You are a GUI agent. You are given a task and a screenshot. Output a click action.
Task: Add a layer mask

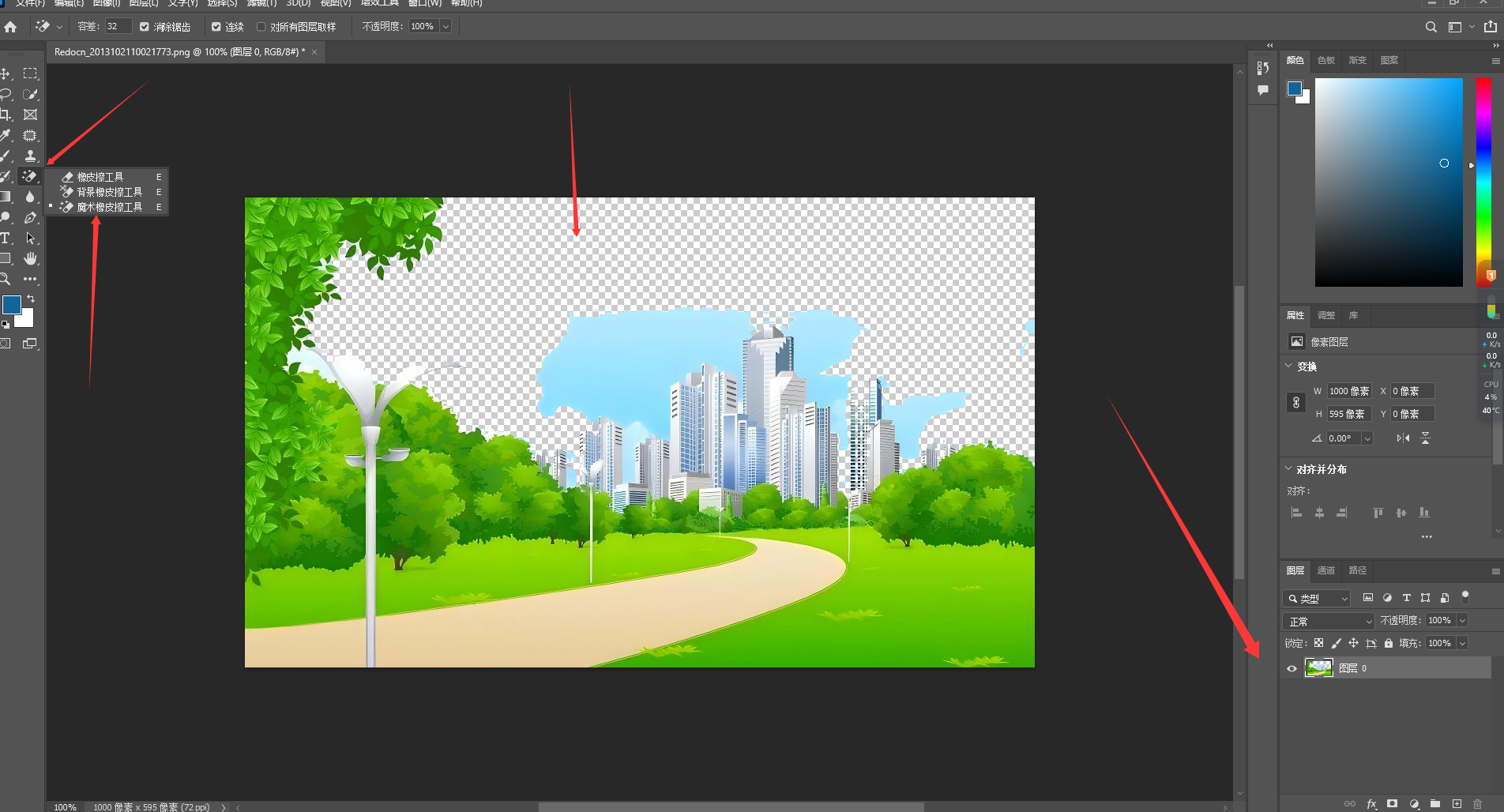pyautogui.click(x=1392, y=803)
